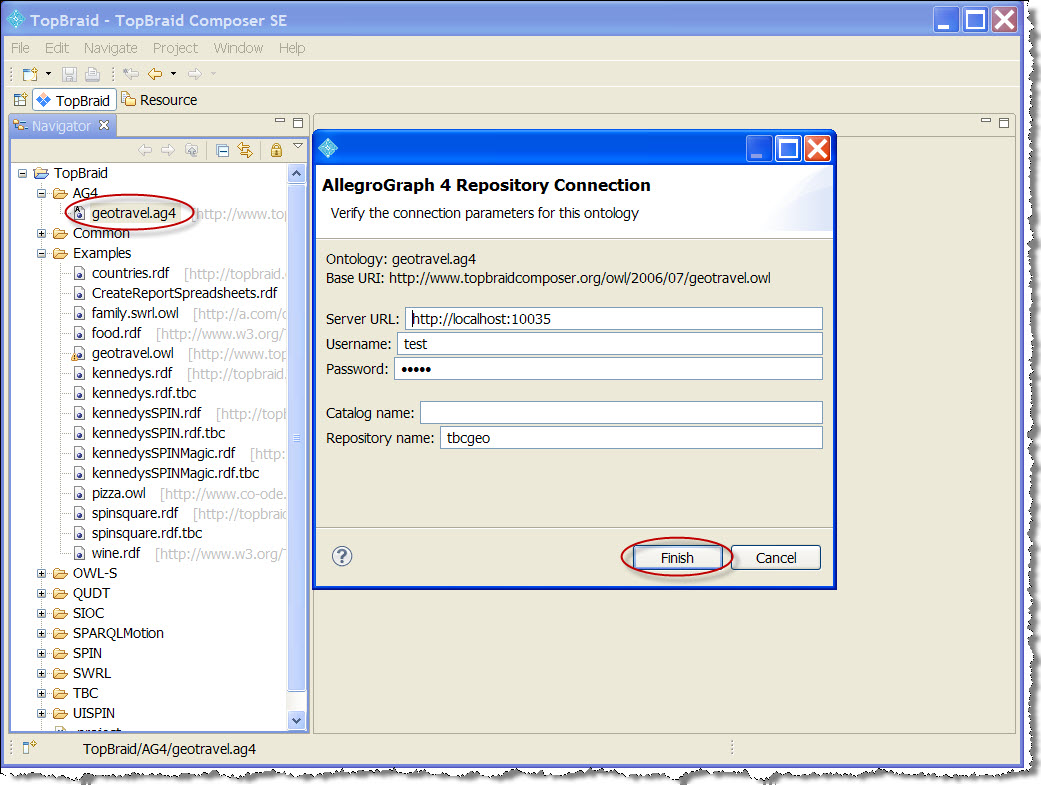Open the Navigate menu
The height and width of the screenshot is (785, 1041).
click(x=110, y=47)
